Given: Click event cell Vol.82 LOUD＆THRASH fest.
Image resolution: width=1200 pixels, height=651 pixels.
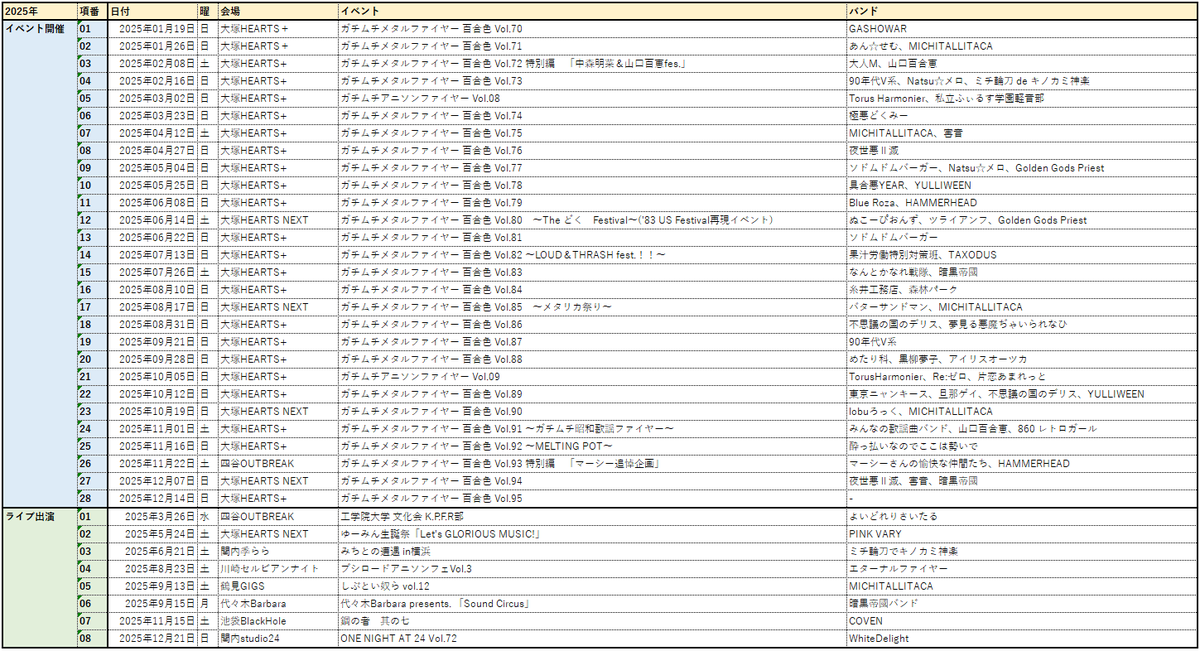Looking at the screenshot, I should (591, 255).
